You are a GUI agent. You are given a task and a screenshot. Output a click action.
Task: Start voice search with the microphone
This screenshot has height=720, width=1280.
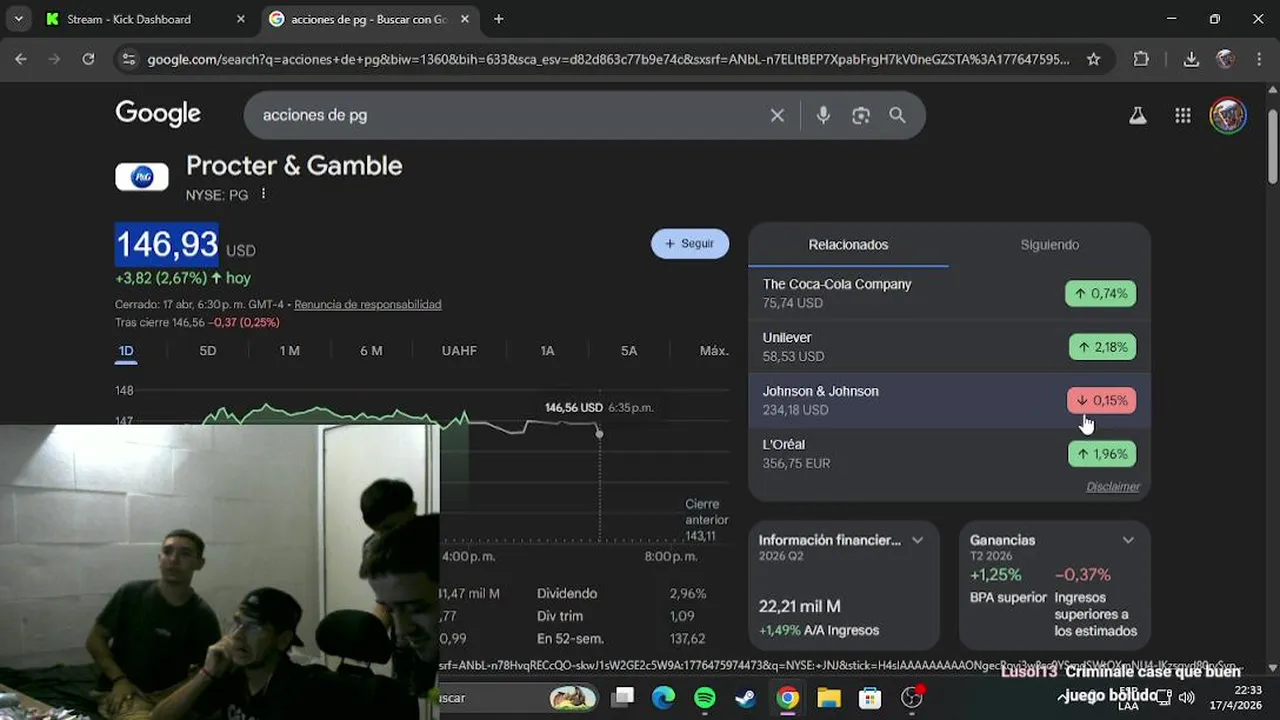pyautogui.click(x=823, y=115)
